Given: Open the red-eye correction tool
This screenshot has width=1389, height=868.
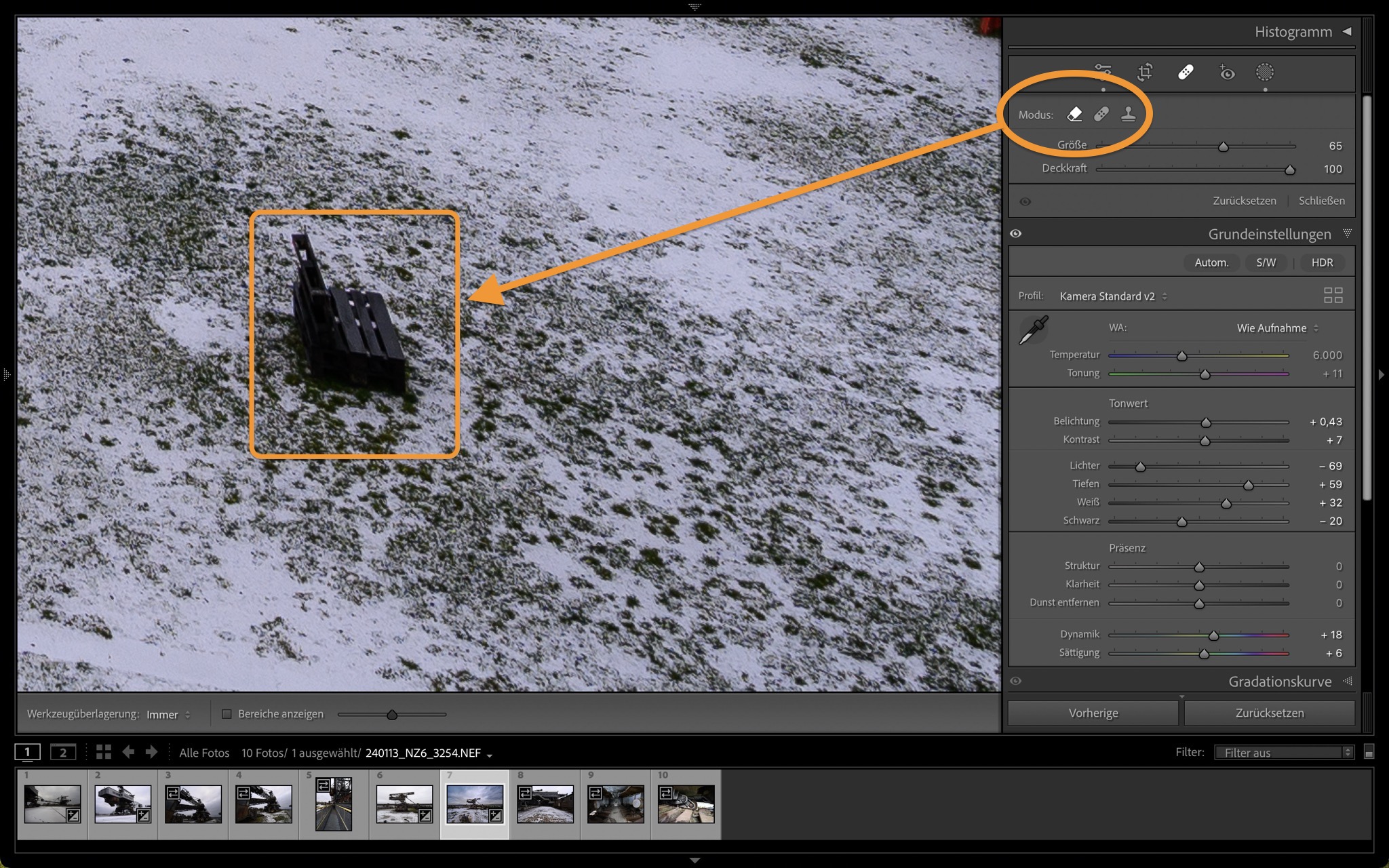Looking at the screenshot, I should pyautogui.click(x=1226, y=73).
